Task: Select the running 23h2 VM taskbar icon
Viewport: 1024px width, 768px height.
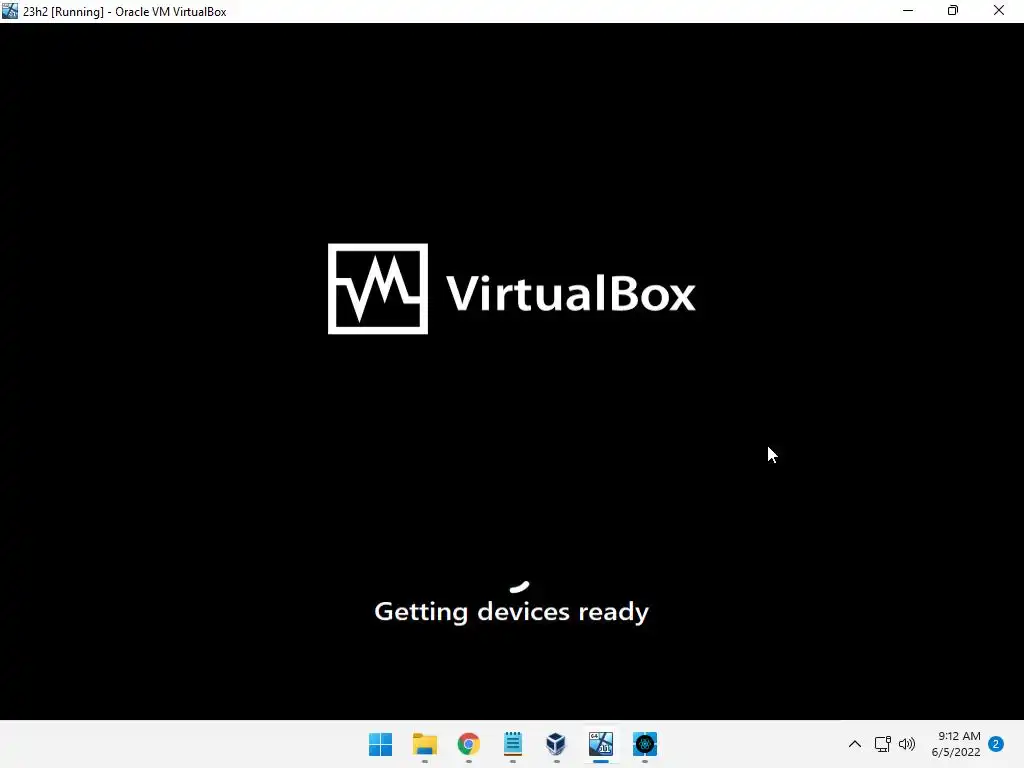Action: click(x=601, y=744)
